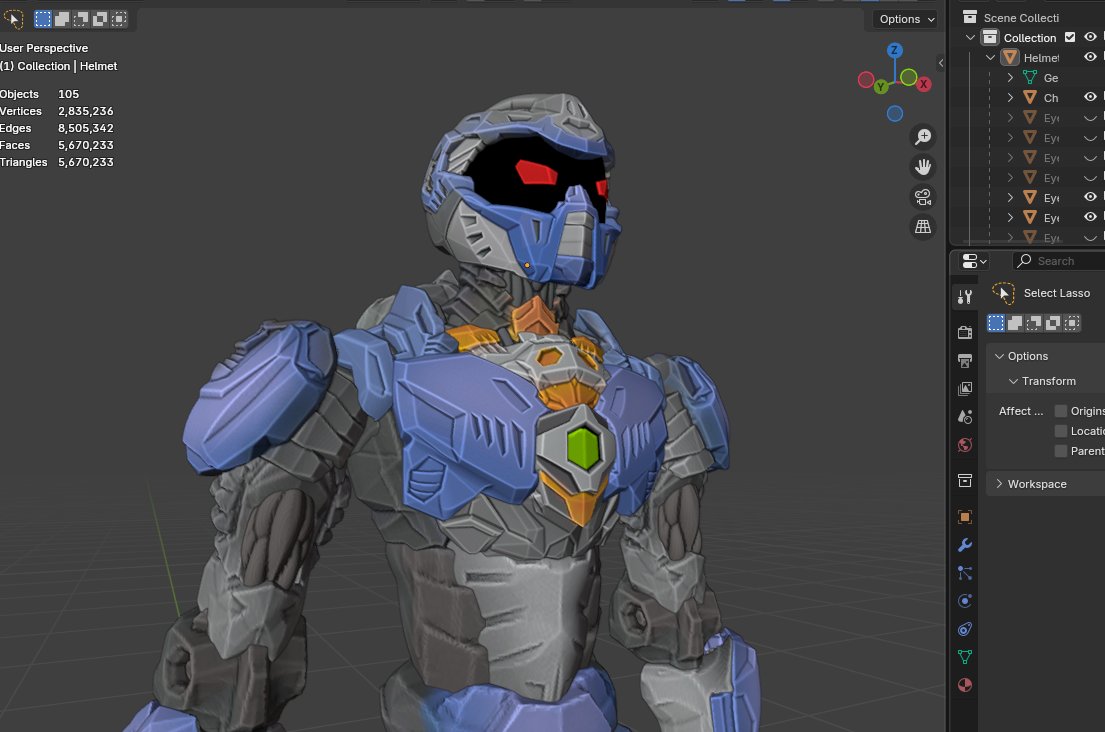This screenshot has width=1105, height=732.
Task: Enable the Origins checkbox
Action: pyautogui.click(x=1061, y=411)
